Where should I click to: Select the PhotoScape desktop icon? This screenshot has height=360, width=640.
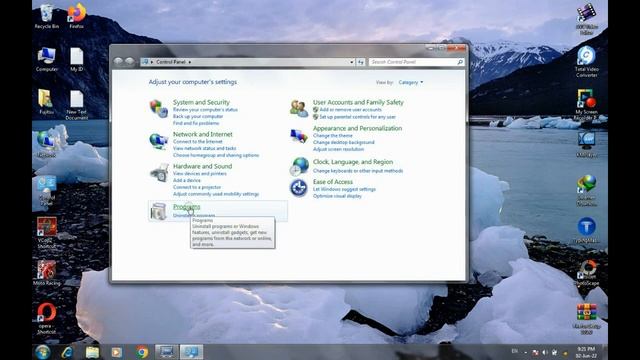[x=587, y=273]
